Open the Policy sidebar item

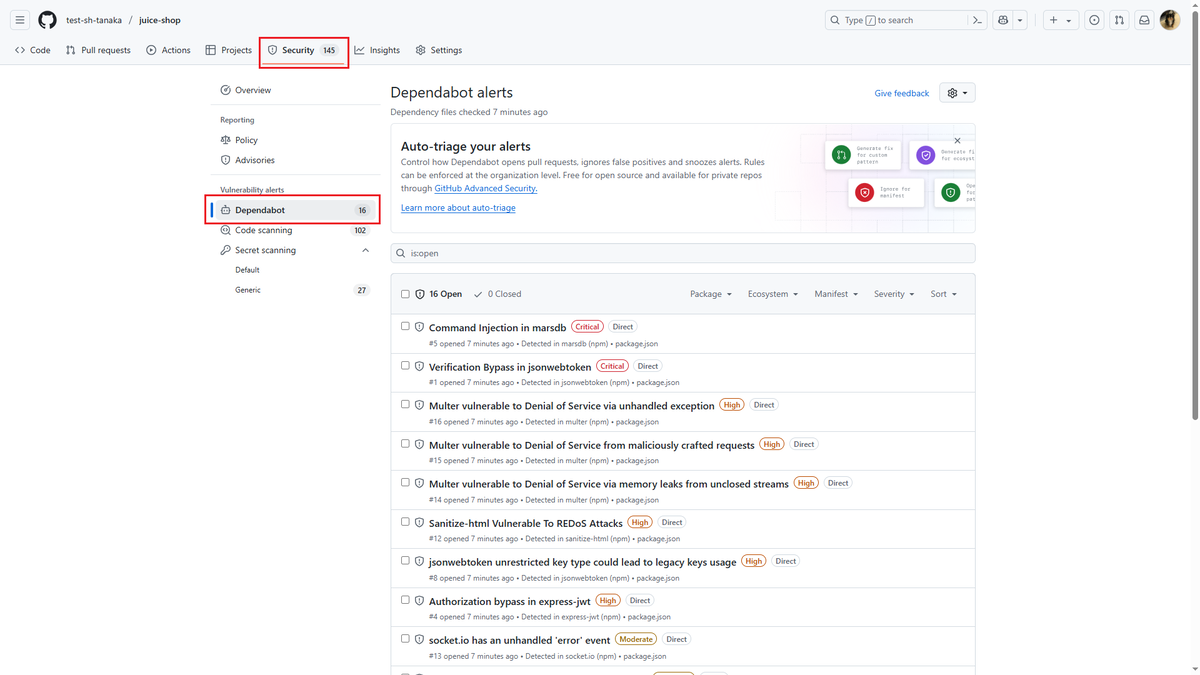(295, 140)
